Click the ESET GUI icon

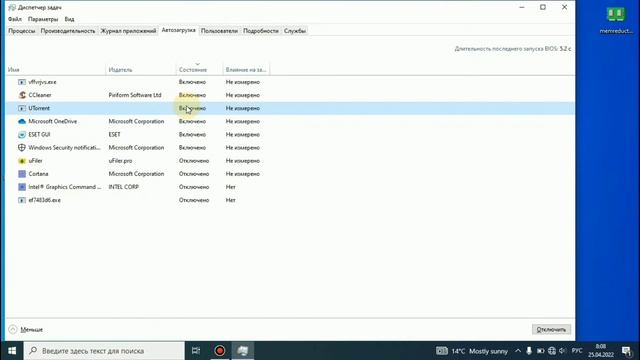click(x=22, y=134)
